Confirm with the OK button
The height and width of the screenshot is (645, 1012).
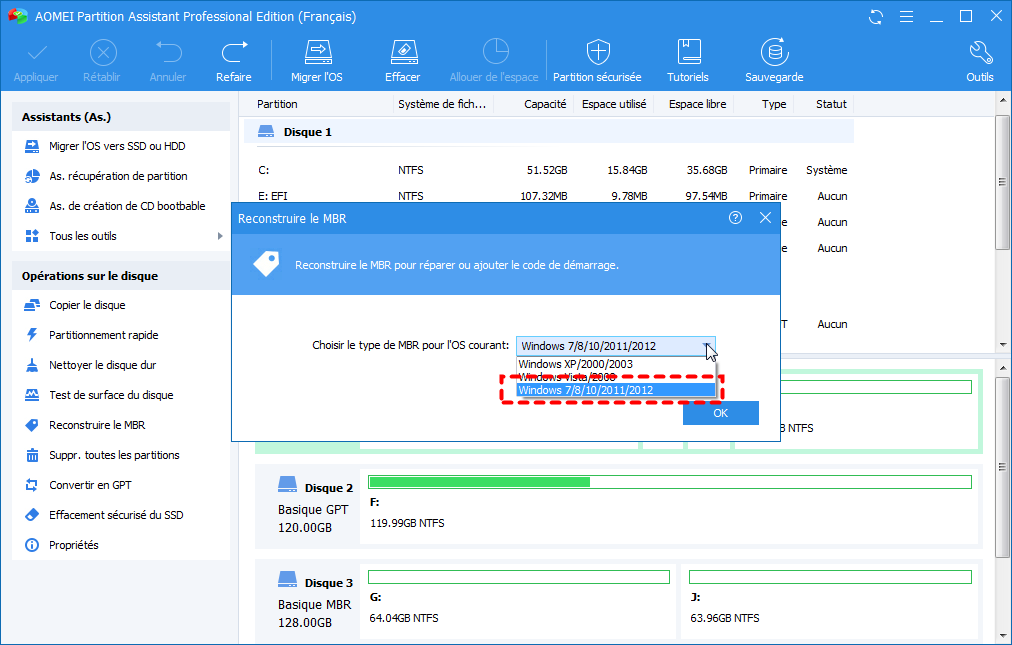pyautogui.click(x=721, y=413)
